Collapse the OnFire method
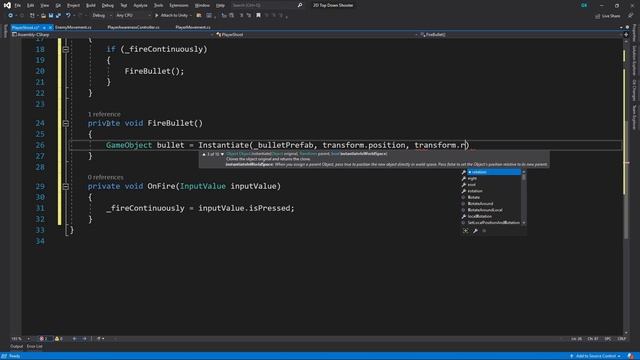Image resolution: width=640 pixels, height=360 pixels. pyautogui.click(x=66, y=187)
